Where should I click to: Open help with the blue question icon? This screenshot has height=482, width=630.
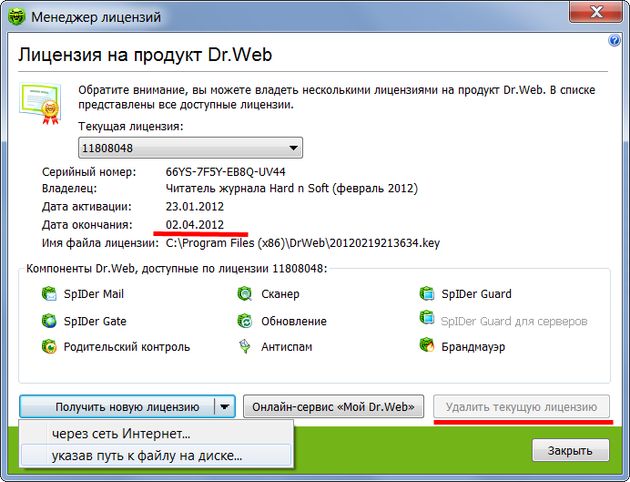pos(614,41)
